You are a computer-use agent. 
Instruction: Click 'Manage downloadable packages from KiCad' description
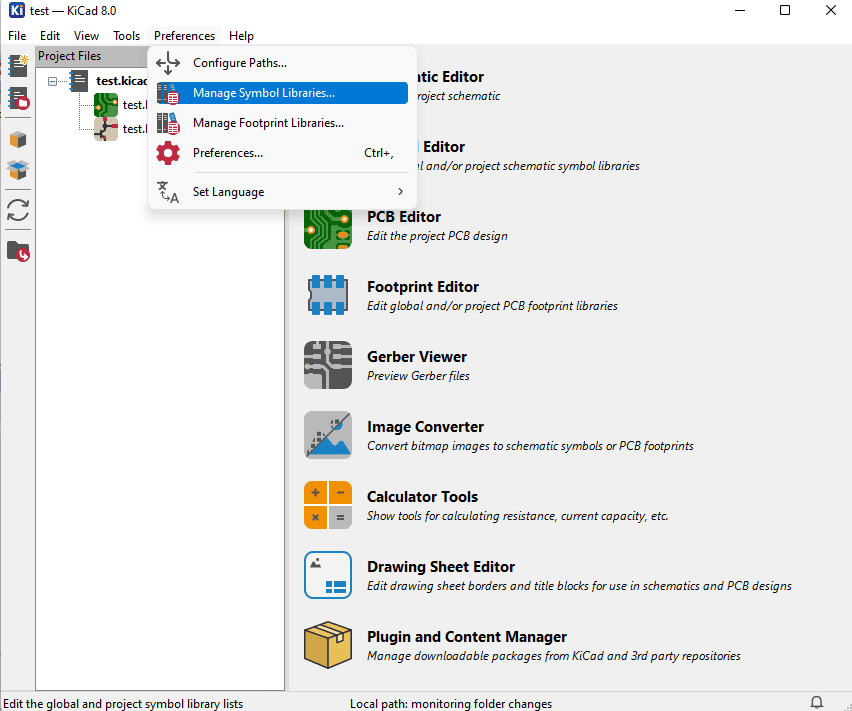tap(554, 656)
